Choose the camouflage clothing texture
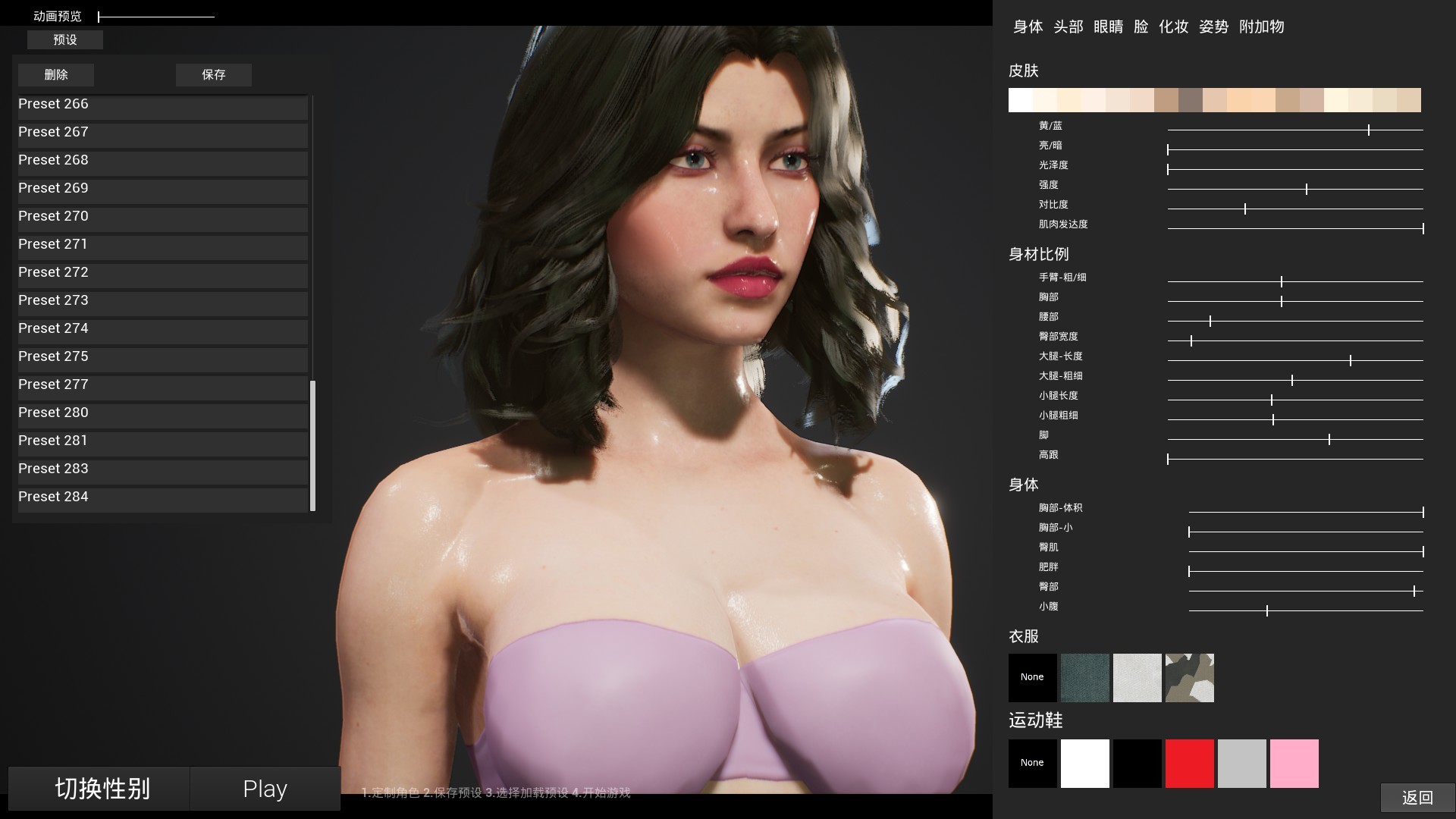 coord(1189,677)
